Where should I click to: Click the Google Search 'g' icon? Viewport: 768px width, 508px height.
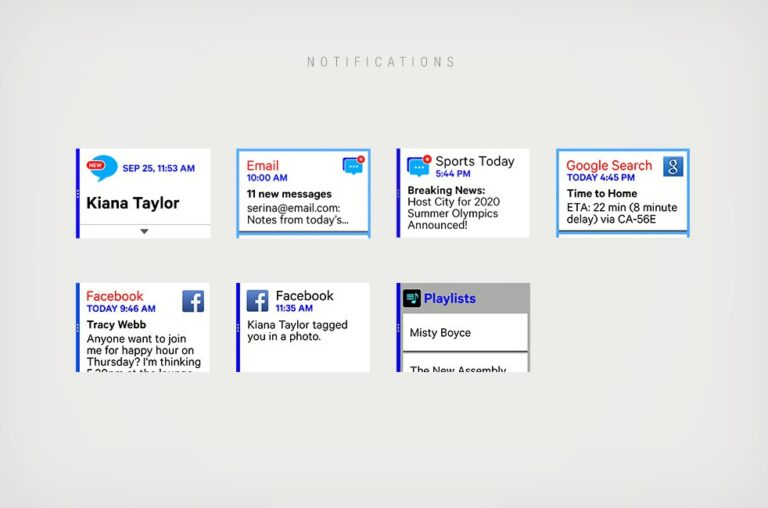[674, 166]
